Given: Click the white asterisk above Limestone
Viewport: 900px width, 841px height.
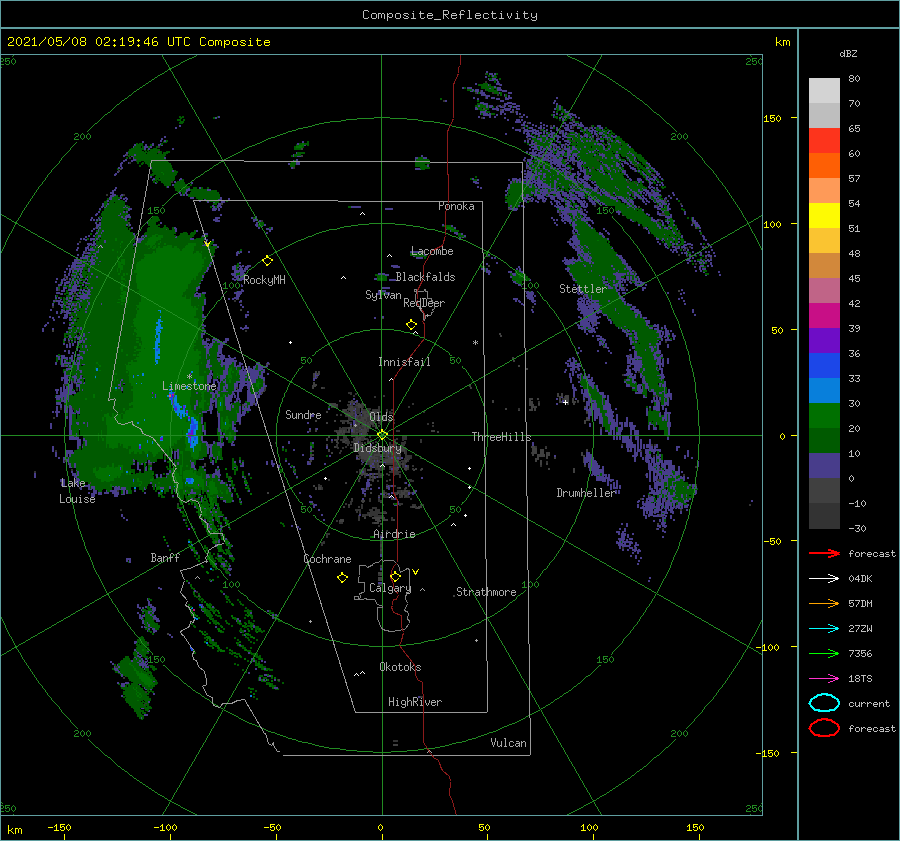Looking at the screenshot, I should 189,377.
